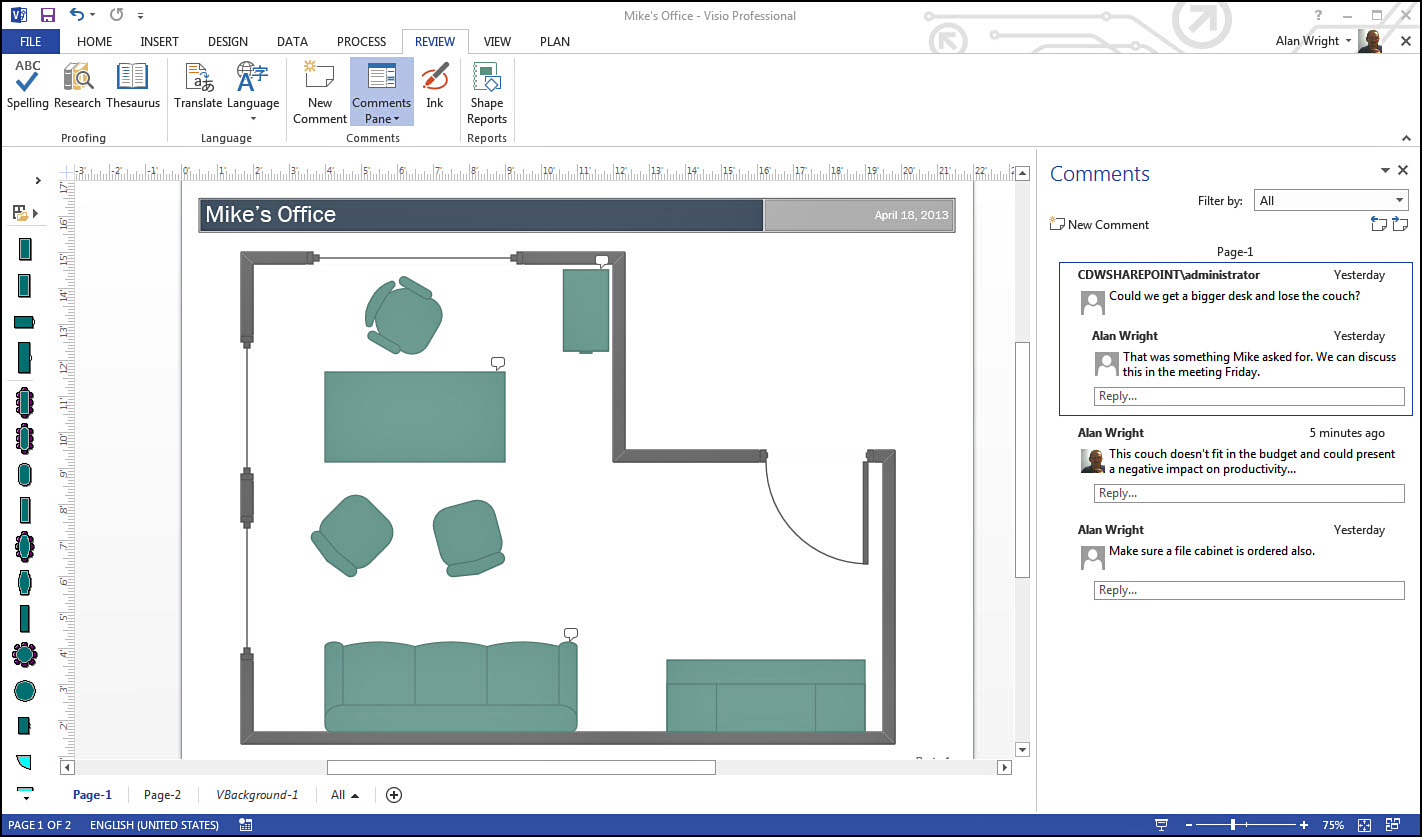The height and width of the screenshot is (837, 1422).
Task: Click the PAGE 1 OF 2 status indicator
Action: 40,825
